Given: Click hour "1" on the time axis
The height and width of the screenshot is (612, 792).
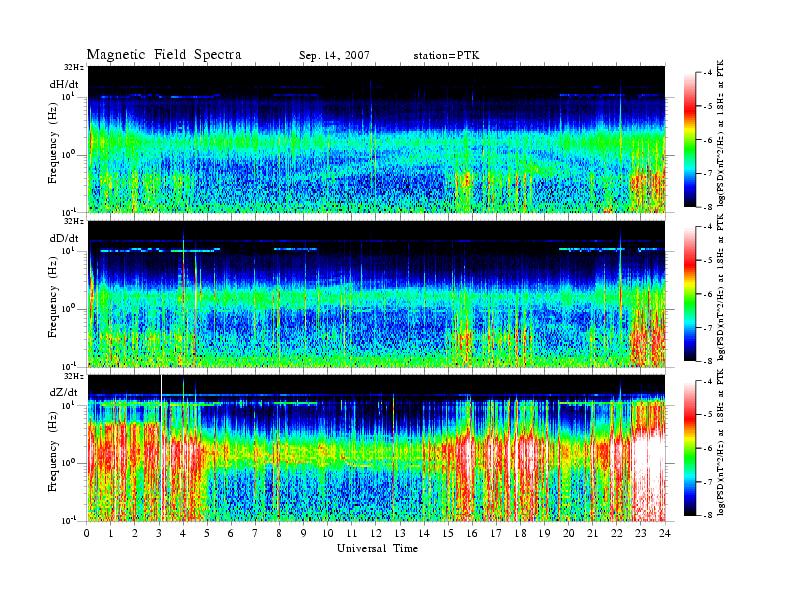Looking at the screenshot, I should [111, 533].
